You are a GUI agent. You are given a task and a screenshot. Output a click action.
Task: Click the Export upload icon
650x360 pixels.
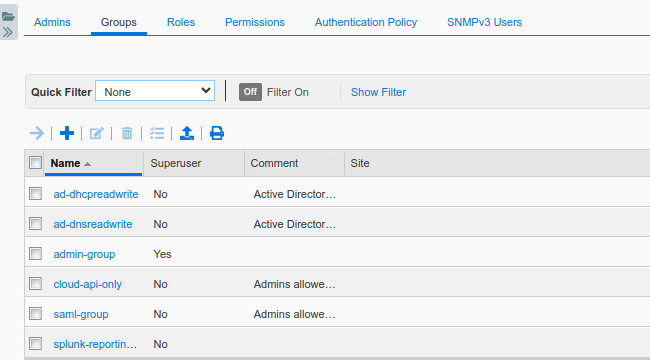click(x=187, y=134)
